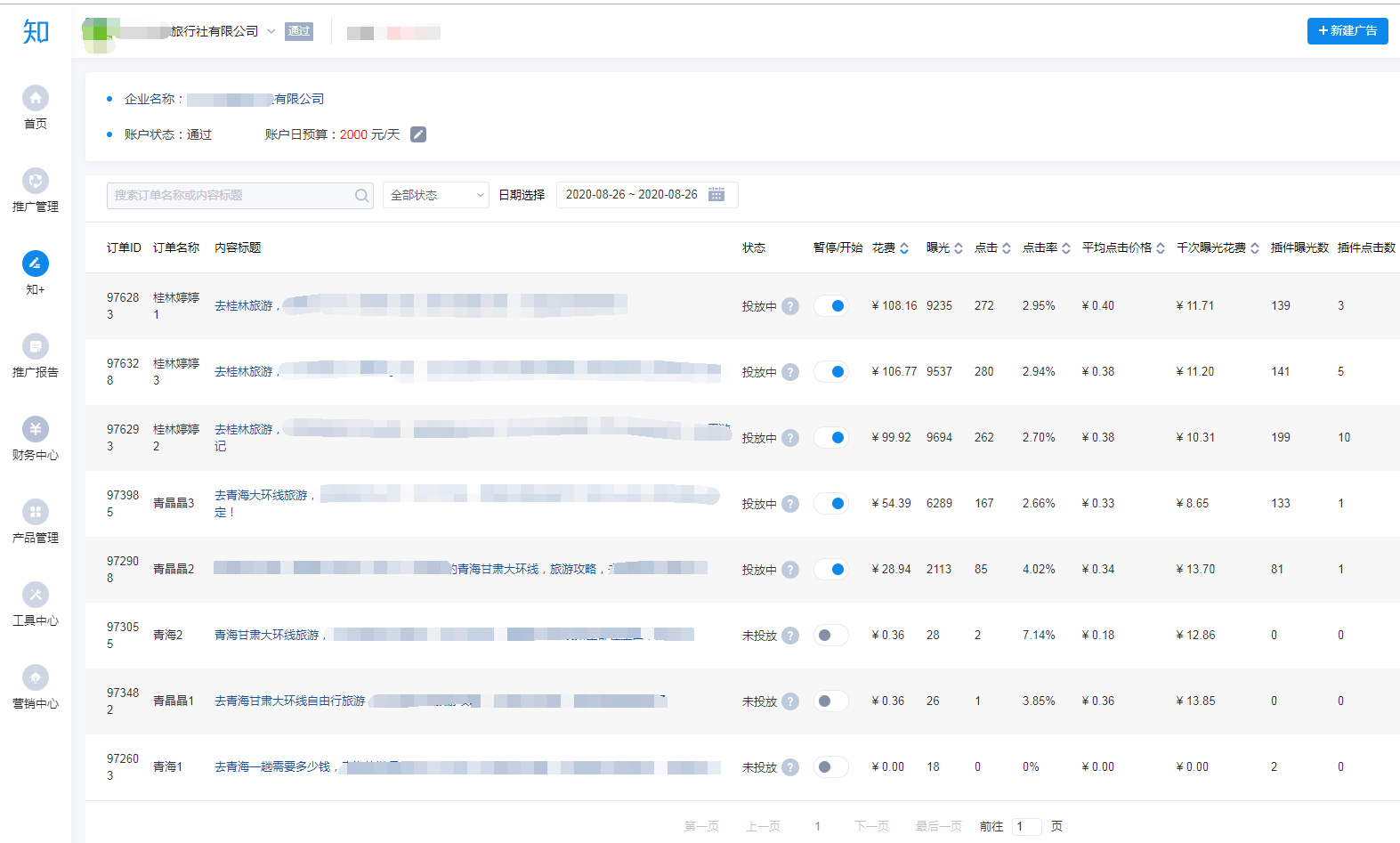Open 工具中心 sidebar icon
The image size is (1400, 843).
point(36,595)
